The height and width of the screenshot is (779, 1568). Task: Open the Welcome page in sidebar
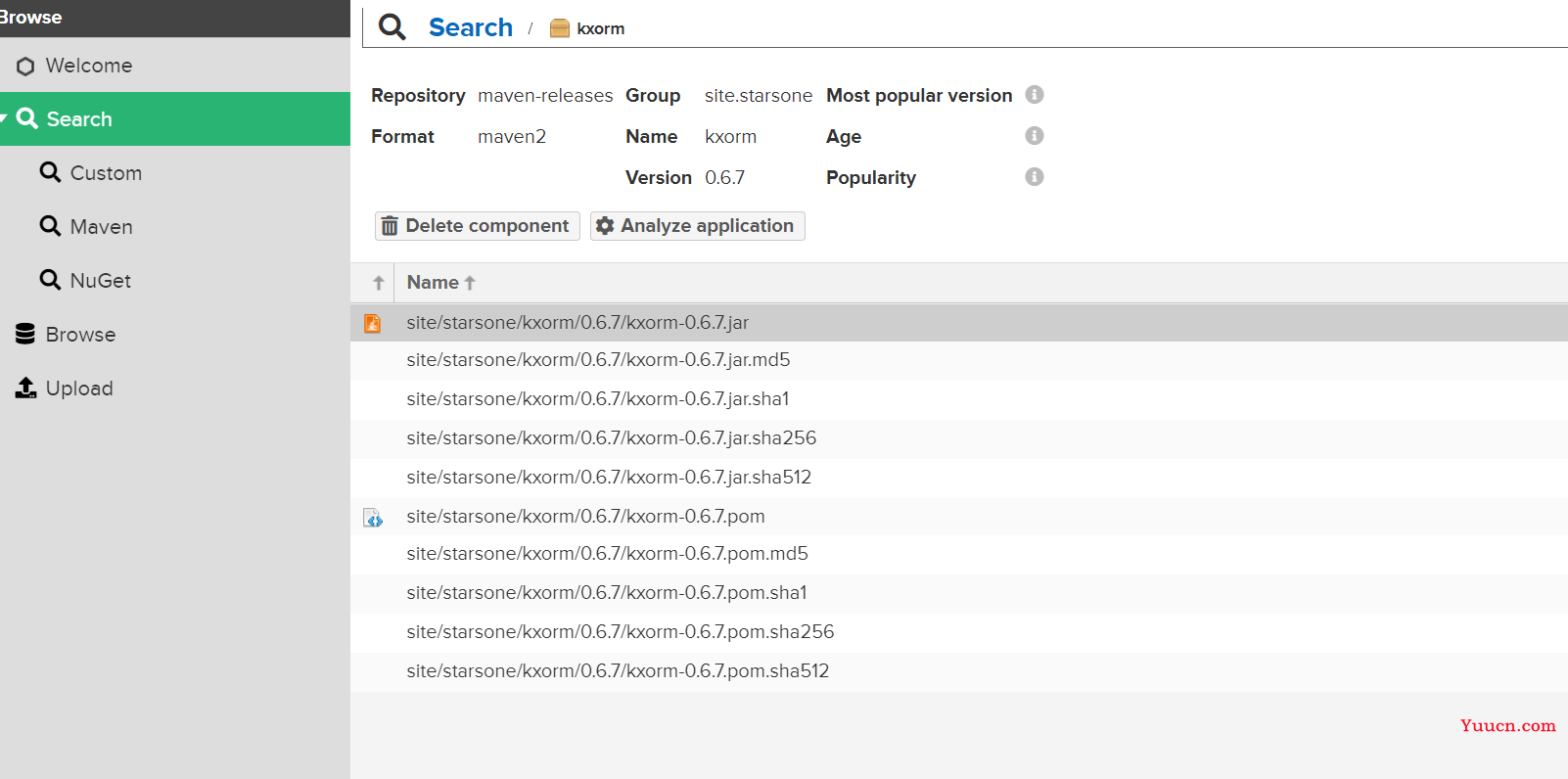click(175, 66)
